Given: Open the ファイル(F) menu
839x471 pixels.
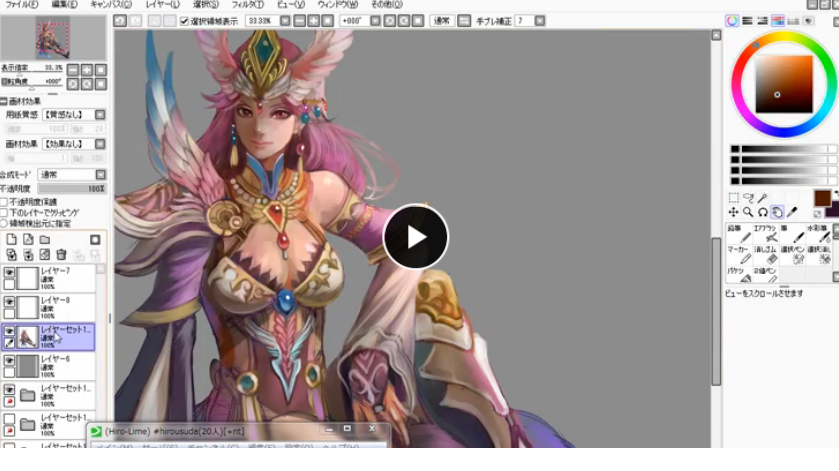Looking at the screenshot, I should point(22,4).
